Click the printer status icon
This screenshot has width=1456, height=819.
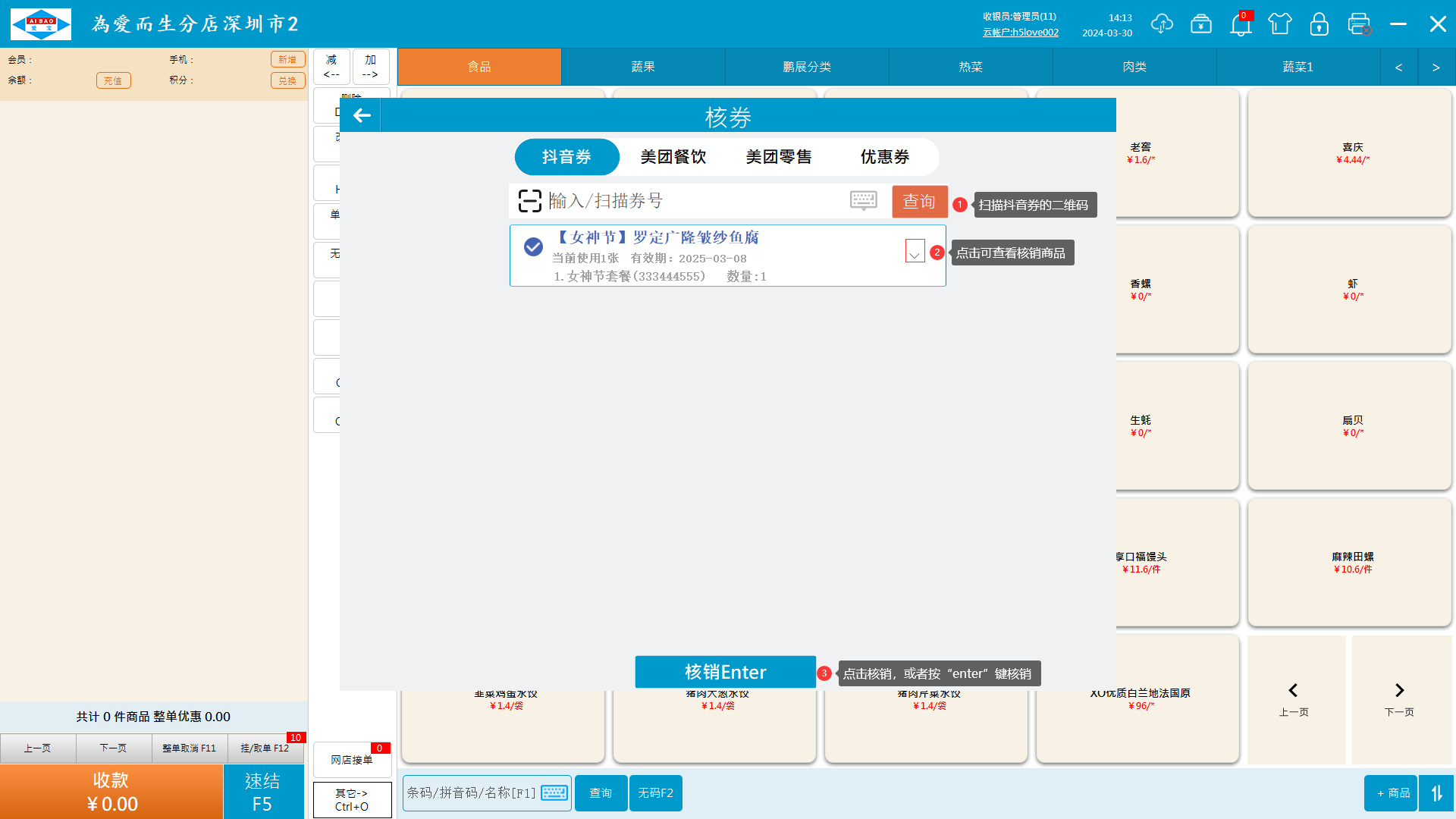(x=1359, y=24)
